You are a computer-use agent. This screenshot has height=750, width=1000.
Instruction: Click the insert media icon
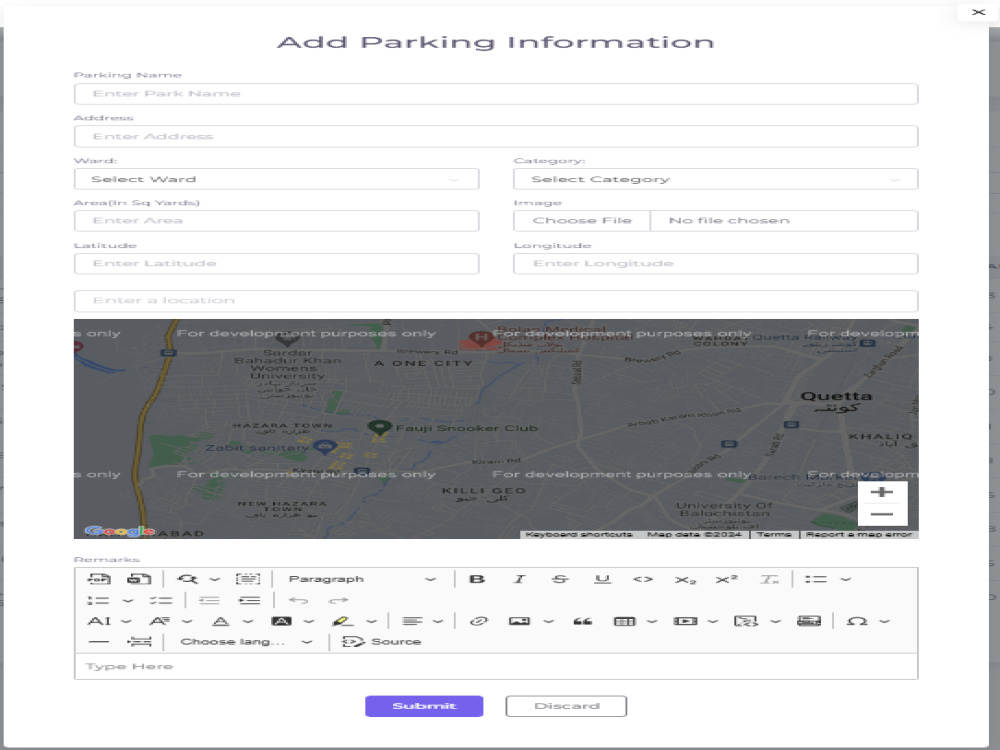tap(686, 621)
